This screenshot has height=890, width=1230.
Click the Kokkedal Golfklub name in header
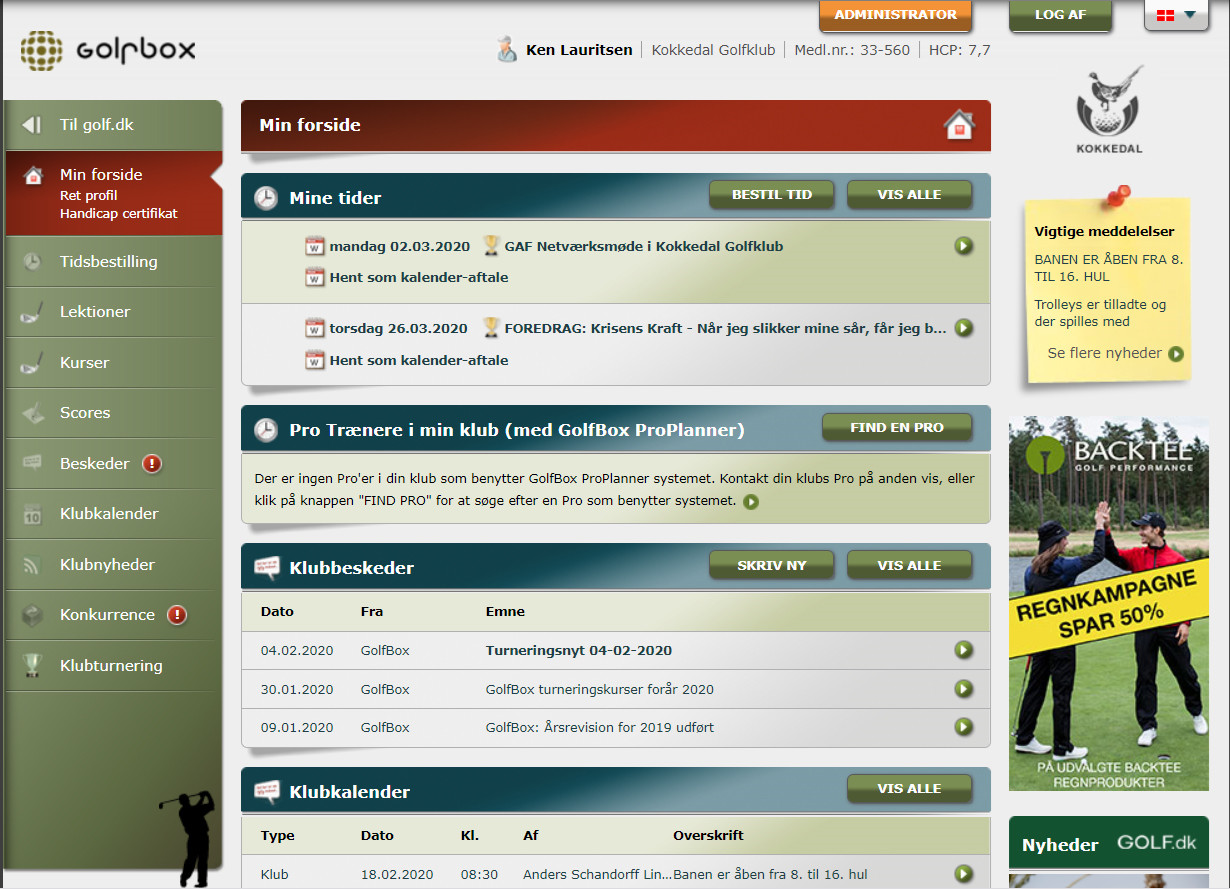[x=713, y=49]
